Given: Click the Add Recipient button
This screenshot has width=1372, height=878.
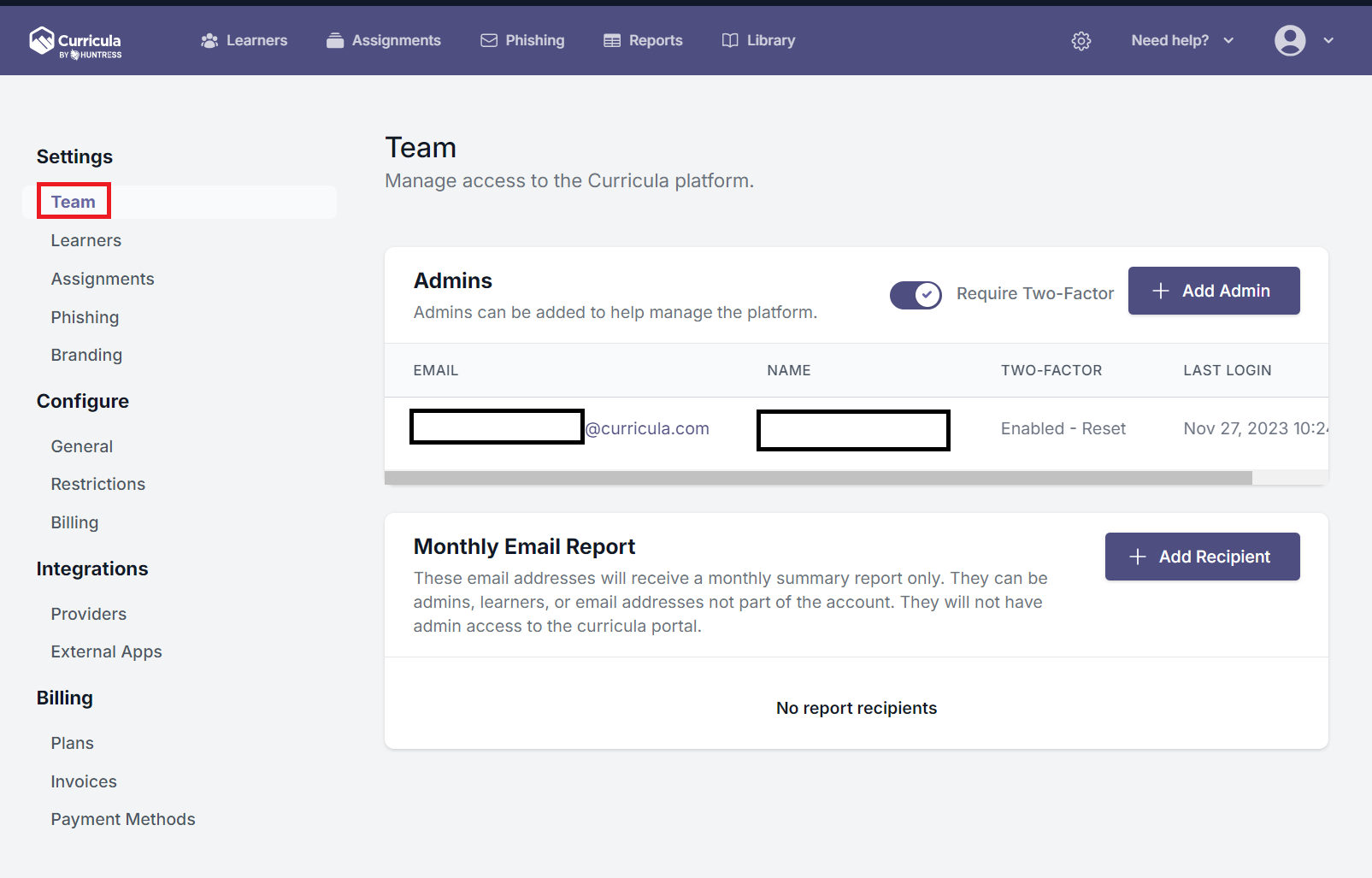Looking at the screenshot, I should point(1203,557).
